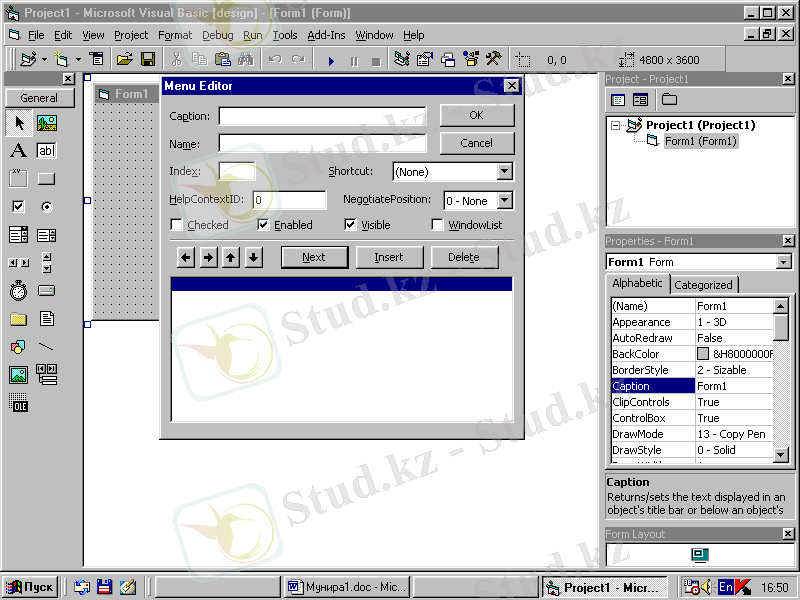The height and width of the screenshot is (600, 800).
Task: Expand the NegotiatePosition combo box
Action: click(504, 201)
